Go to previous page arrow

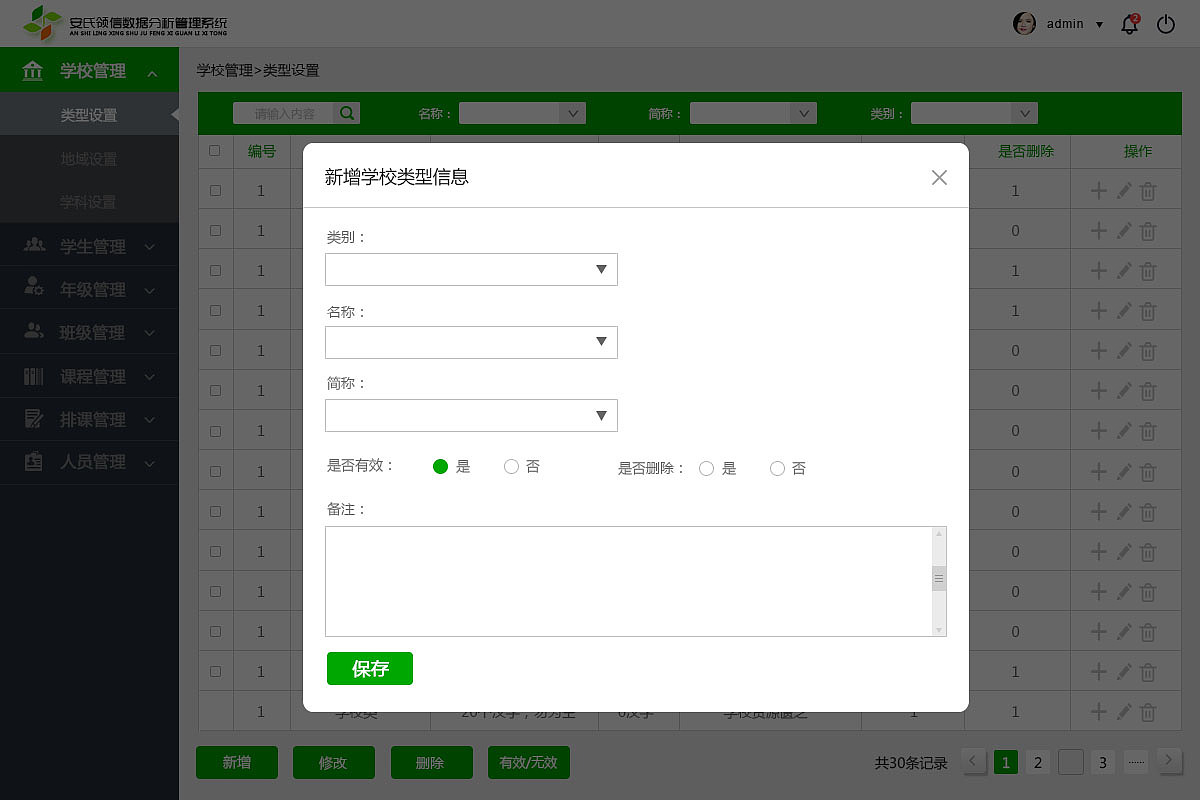pos(974,761)
